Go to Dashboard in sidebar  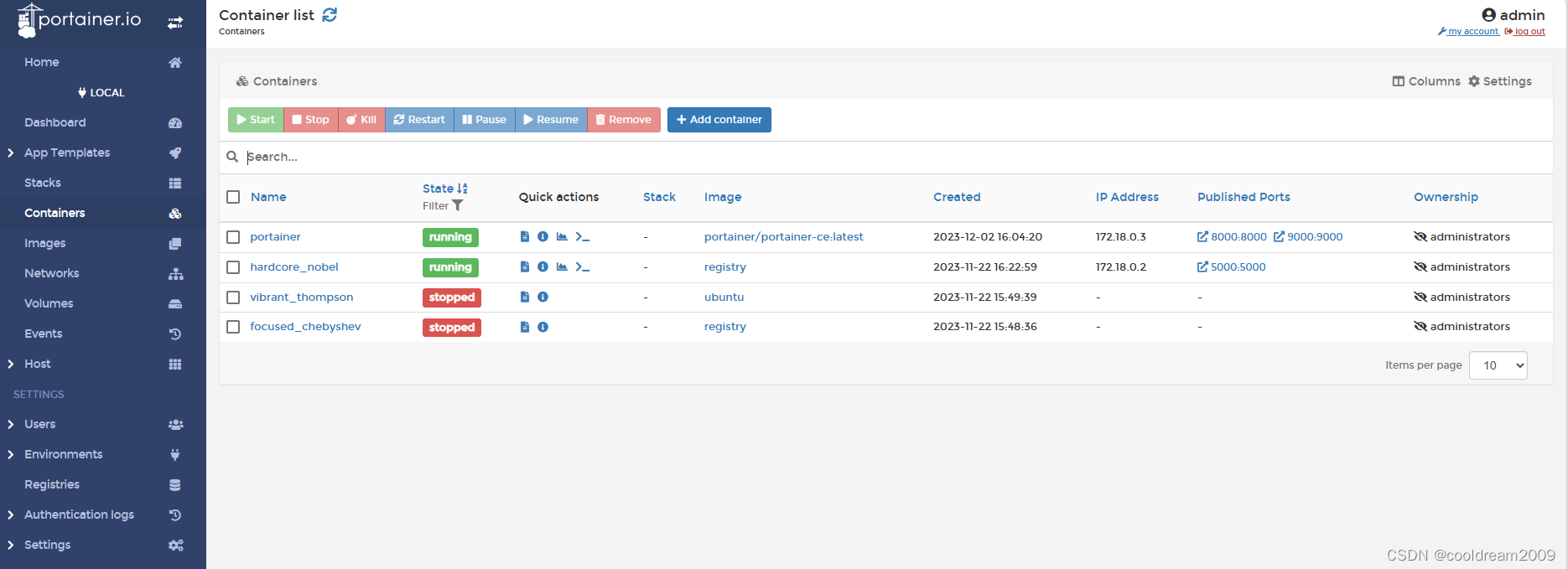(55, 122)
